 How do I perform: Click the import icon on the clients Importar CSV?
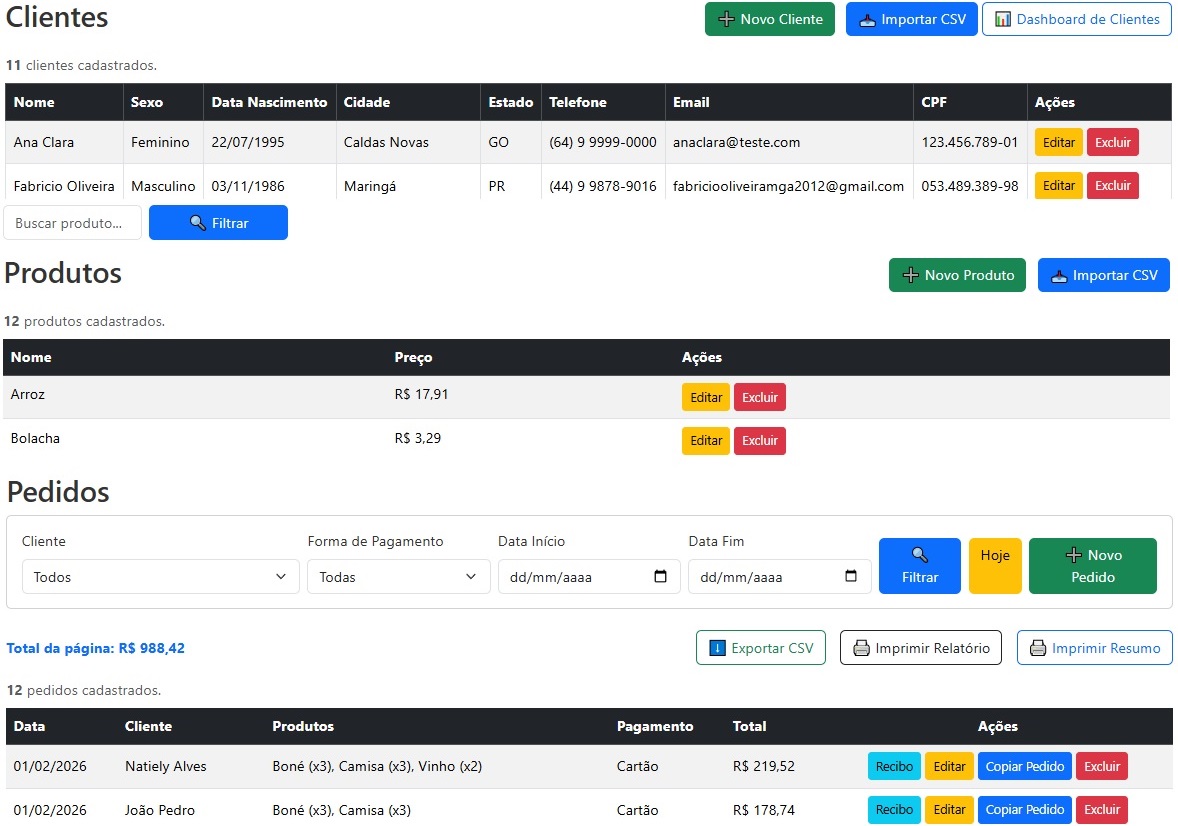[868, 19]
